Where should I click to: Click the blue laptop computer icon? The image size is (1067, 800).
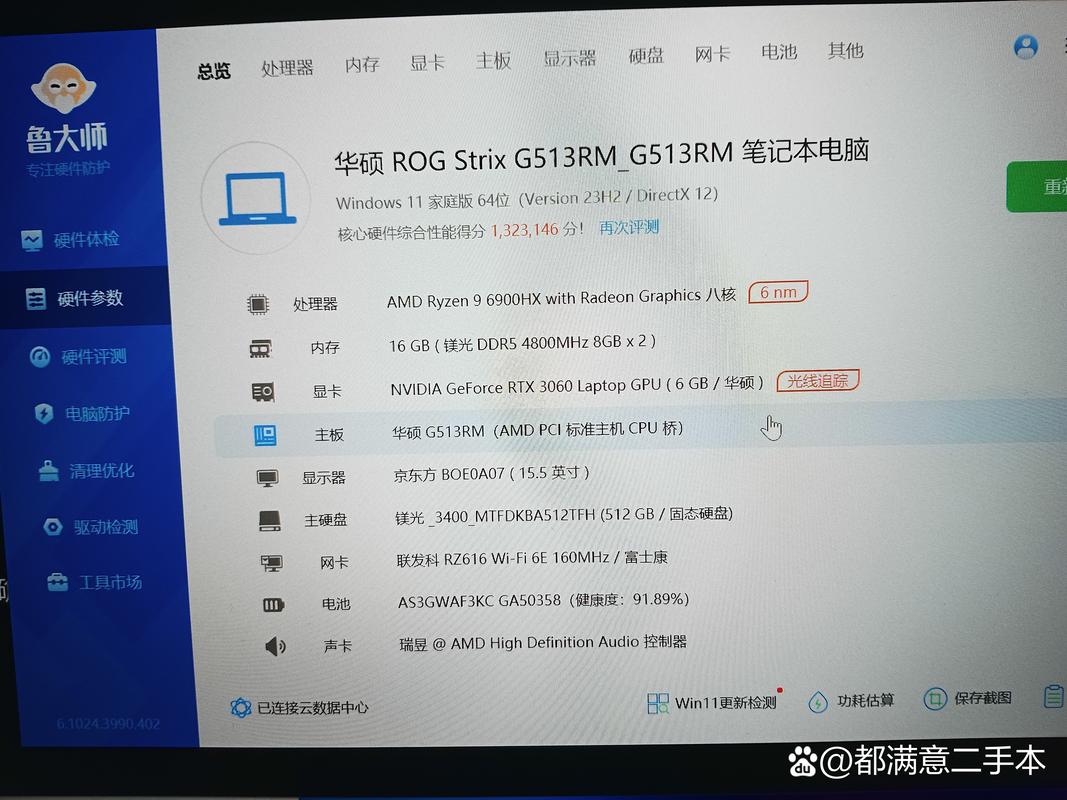coord(257,199)
